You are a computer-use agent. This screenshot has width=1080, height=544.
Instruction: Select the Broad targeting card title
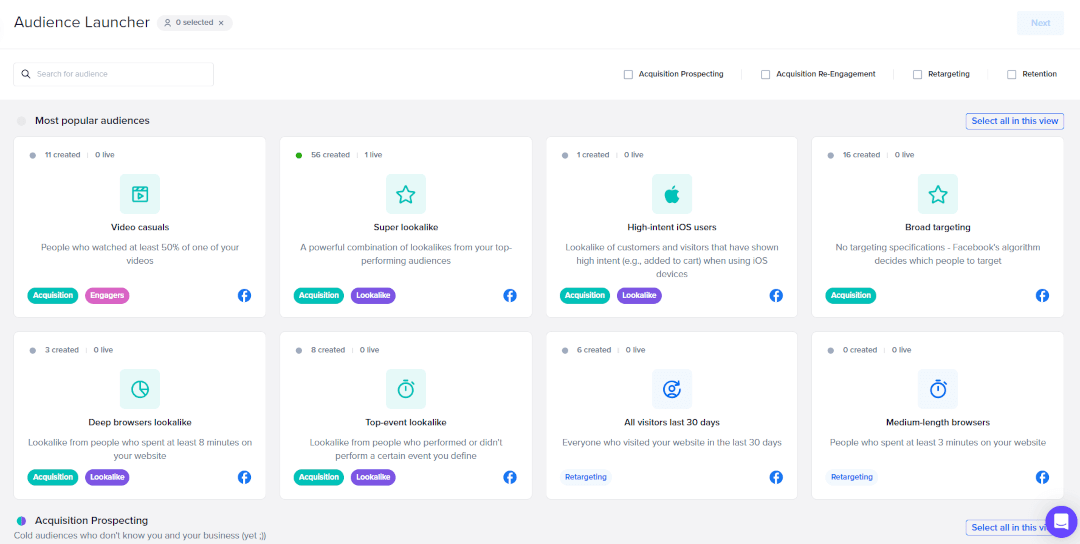pyautogui.click(x=937, y=227)
